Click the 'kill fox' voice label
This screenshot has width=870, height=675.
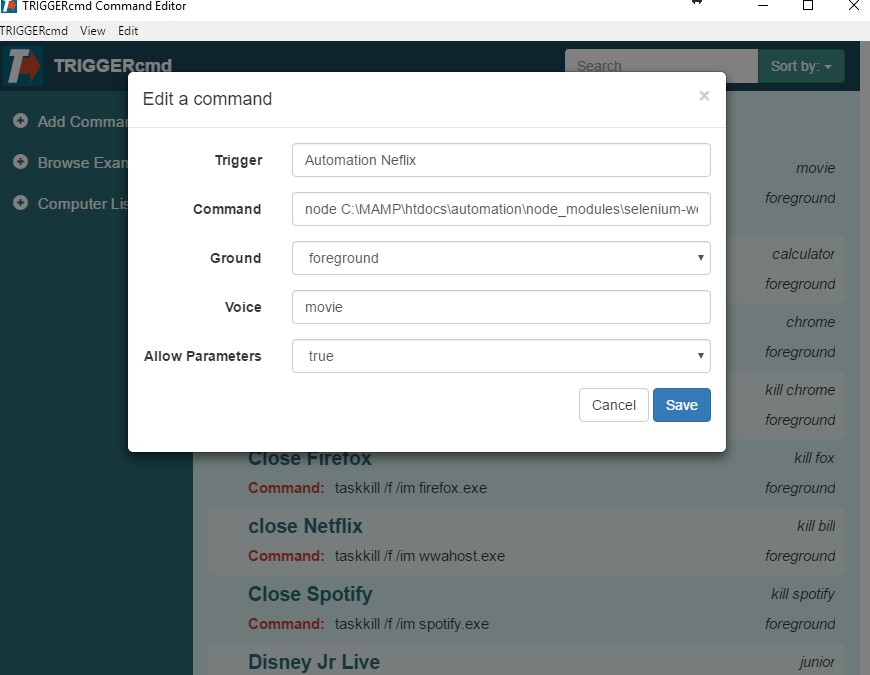[x=814, y=458]
